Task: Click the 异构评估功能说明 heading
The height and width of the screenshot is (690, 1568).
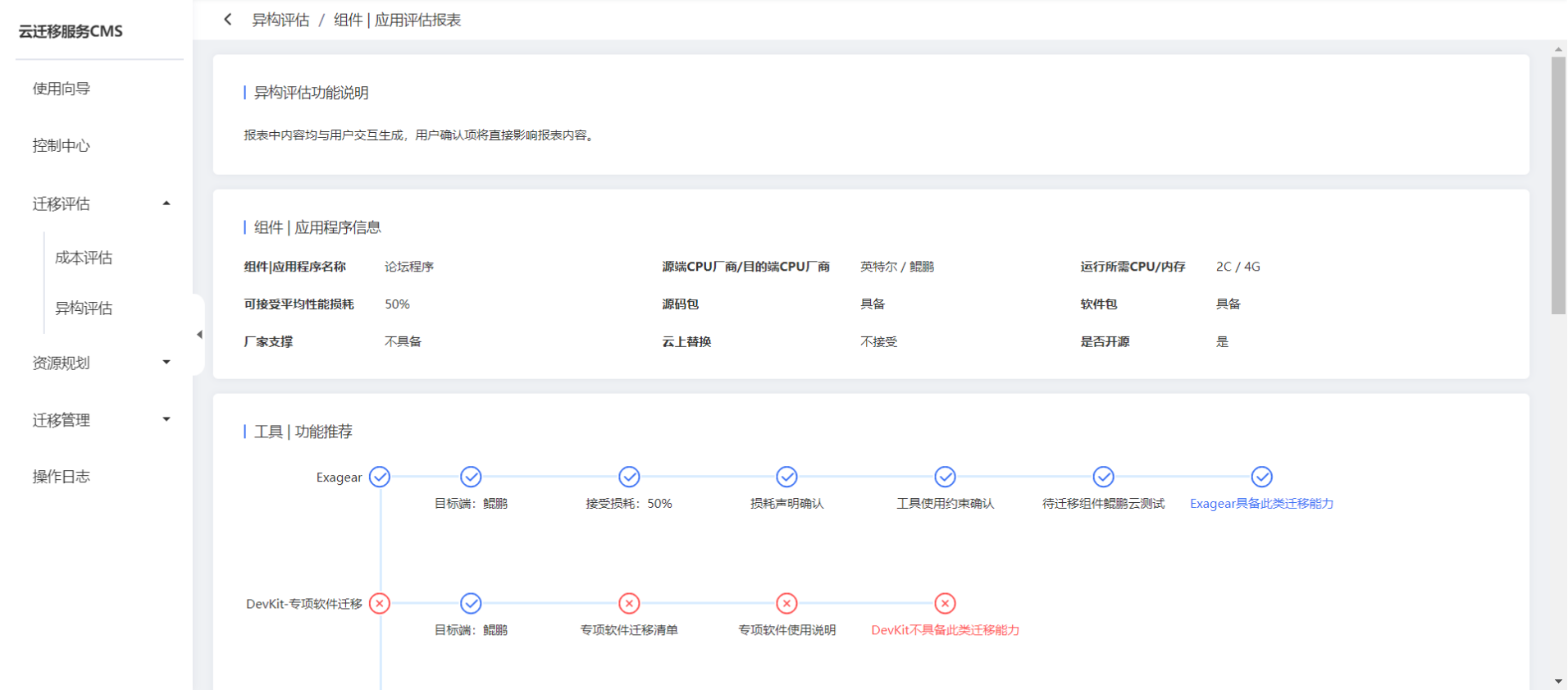Action: click(311, 93)
